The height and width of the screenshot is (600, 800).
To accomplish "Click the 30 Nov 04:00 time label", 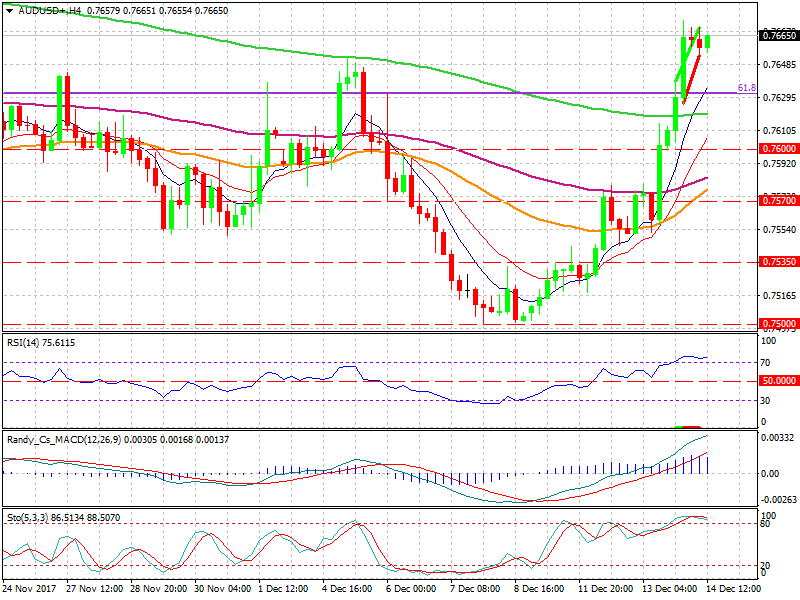I will (x=222, y=588).
